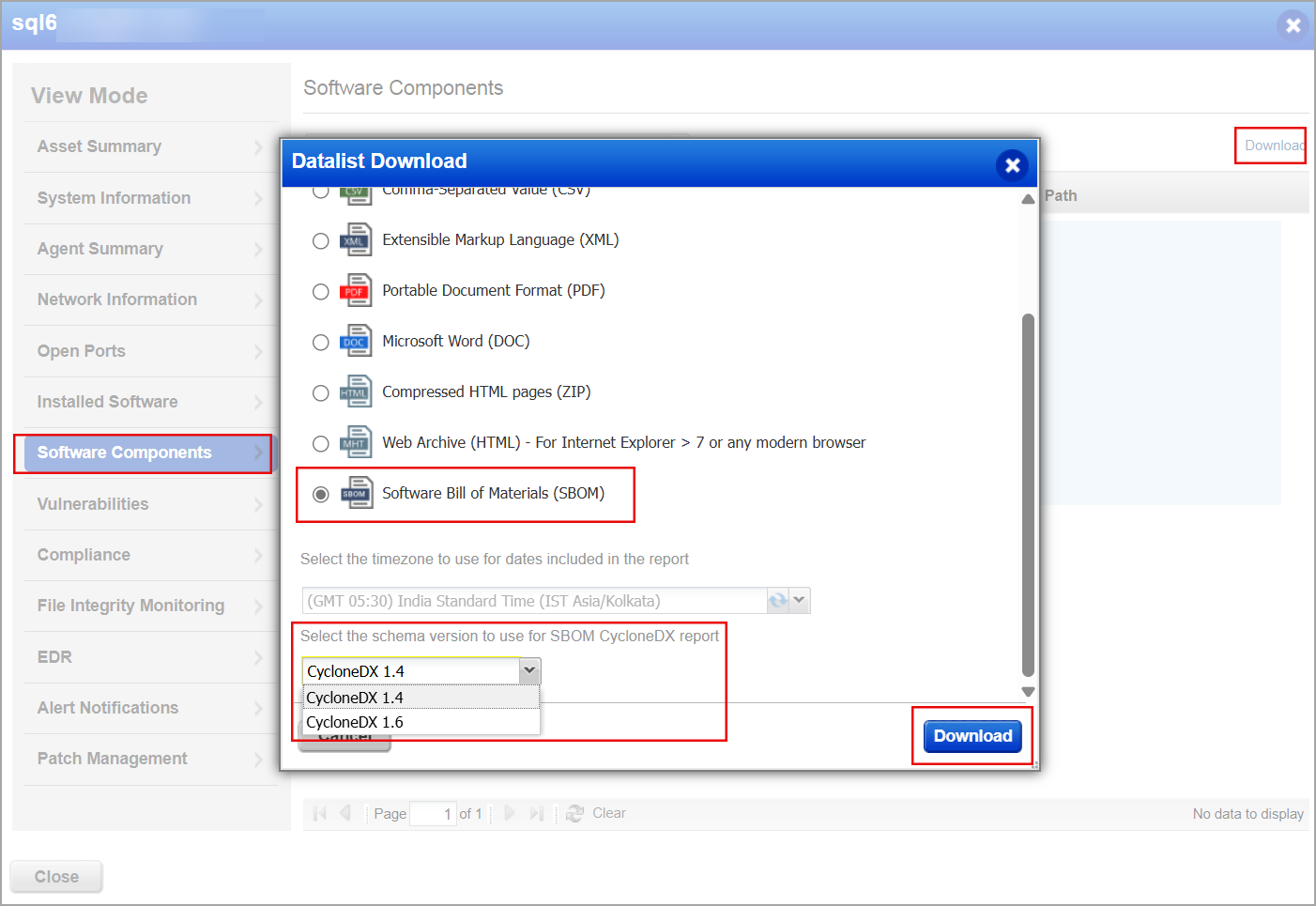The image size is (1316, 906).
Task: Go to first page in pager
Action: click(320, 813)
